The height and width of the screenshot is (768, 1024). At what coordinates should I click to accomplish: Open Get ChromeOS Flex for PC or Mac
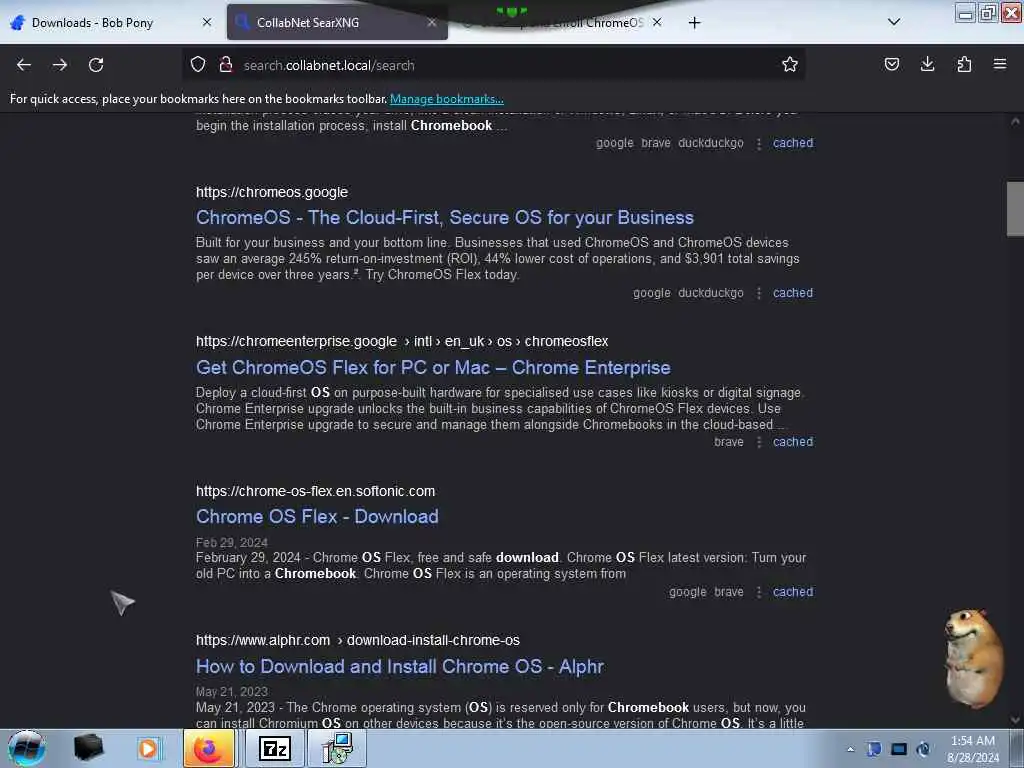click(433, 368)
